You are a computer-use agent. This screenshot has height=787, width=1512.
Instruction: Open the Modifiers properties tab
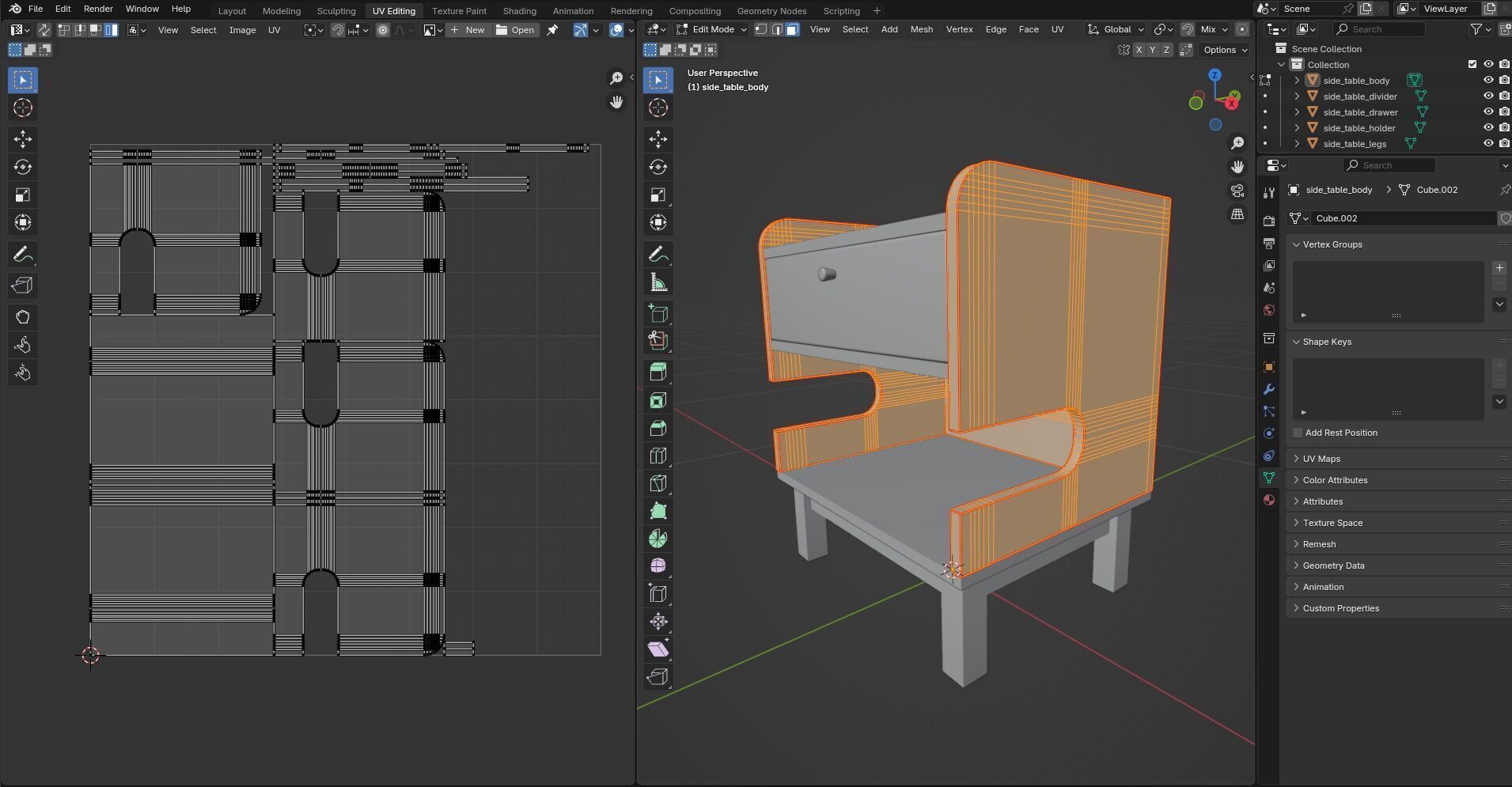[x=1269, y=389]
